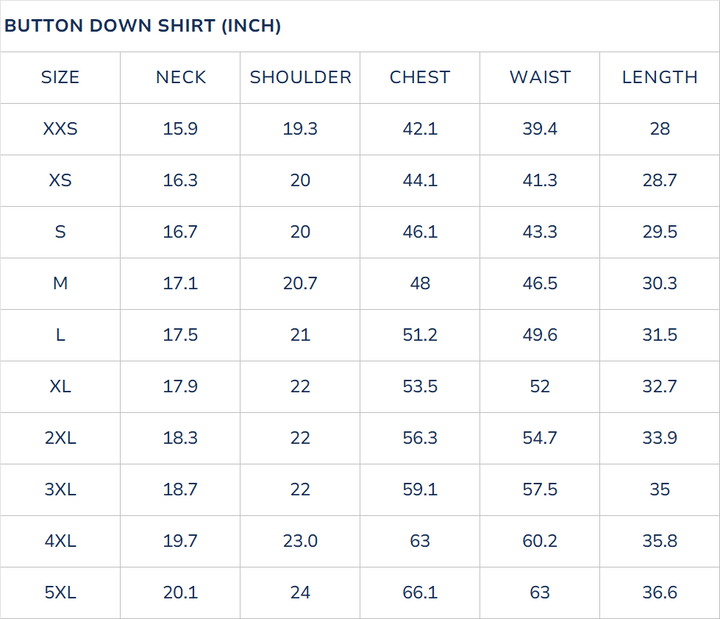Select the 2XL size row label
The width and height of the screenshot is (720, 619).
[60, 438]
